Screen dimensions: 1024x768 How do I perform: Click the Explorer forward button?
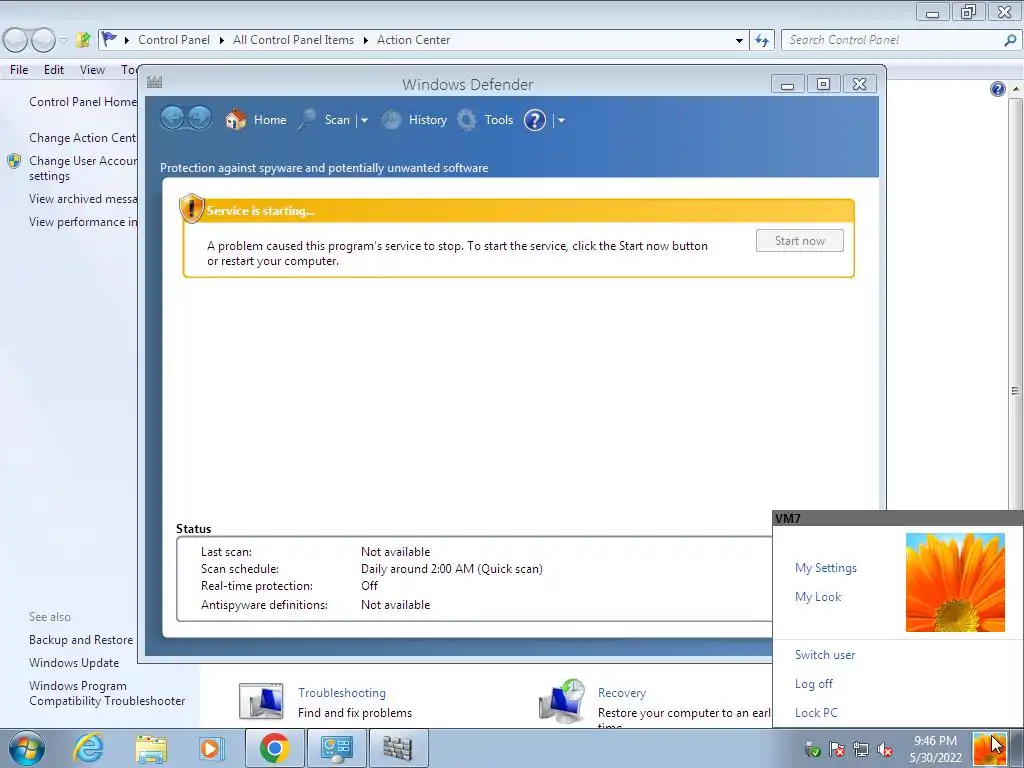point(43,40)
